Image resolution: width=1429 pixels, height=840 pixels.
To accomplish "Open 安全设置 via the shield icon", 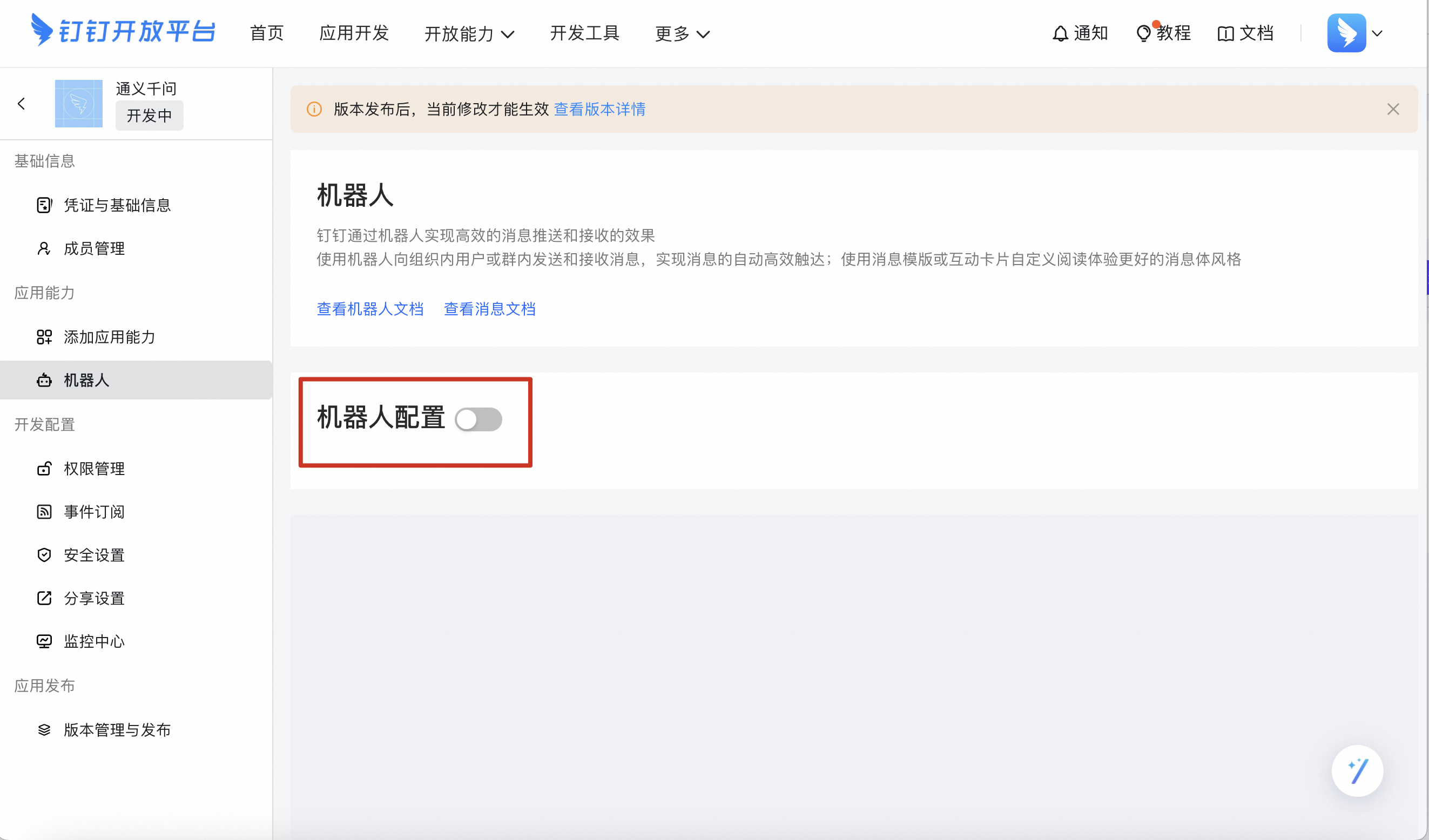I will (44, 555).
